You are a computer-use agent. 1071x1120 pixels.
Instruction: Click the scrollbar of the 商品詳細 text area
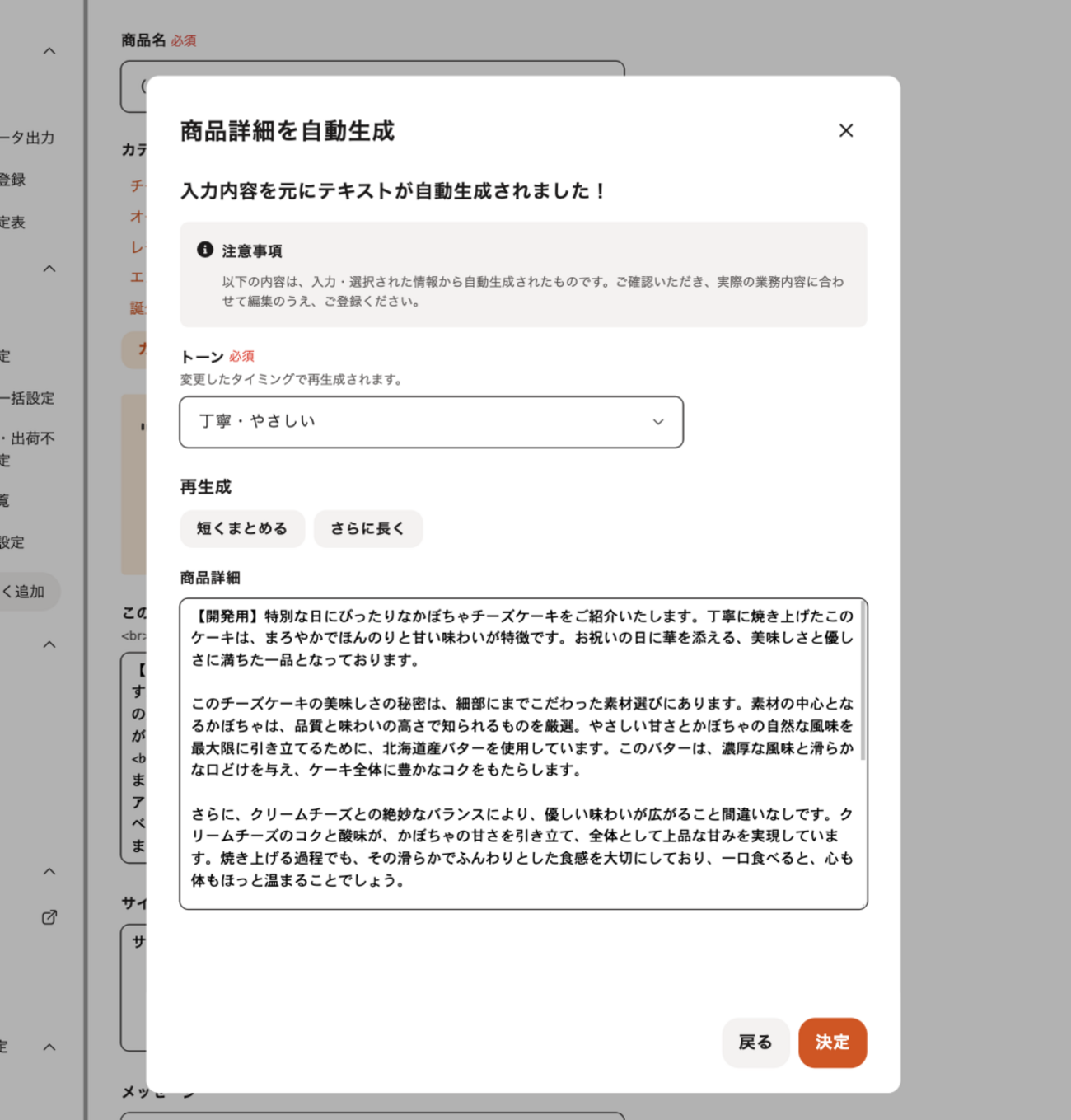point(863,681)
